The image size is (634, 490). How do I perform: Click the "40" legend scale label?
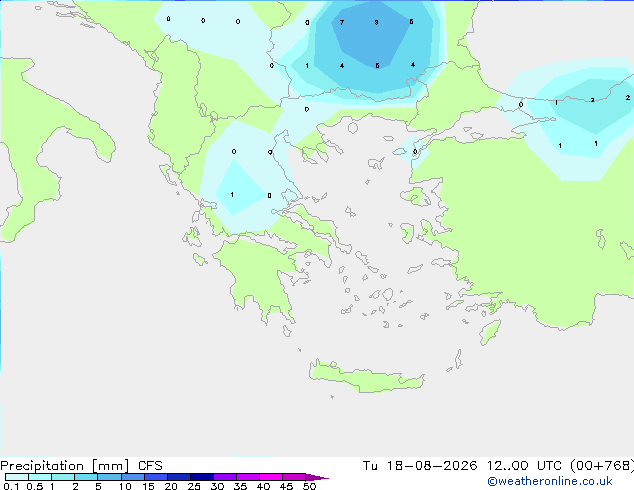click(263, 486)
